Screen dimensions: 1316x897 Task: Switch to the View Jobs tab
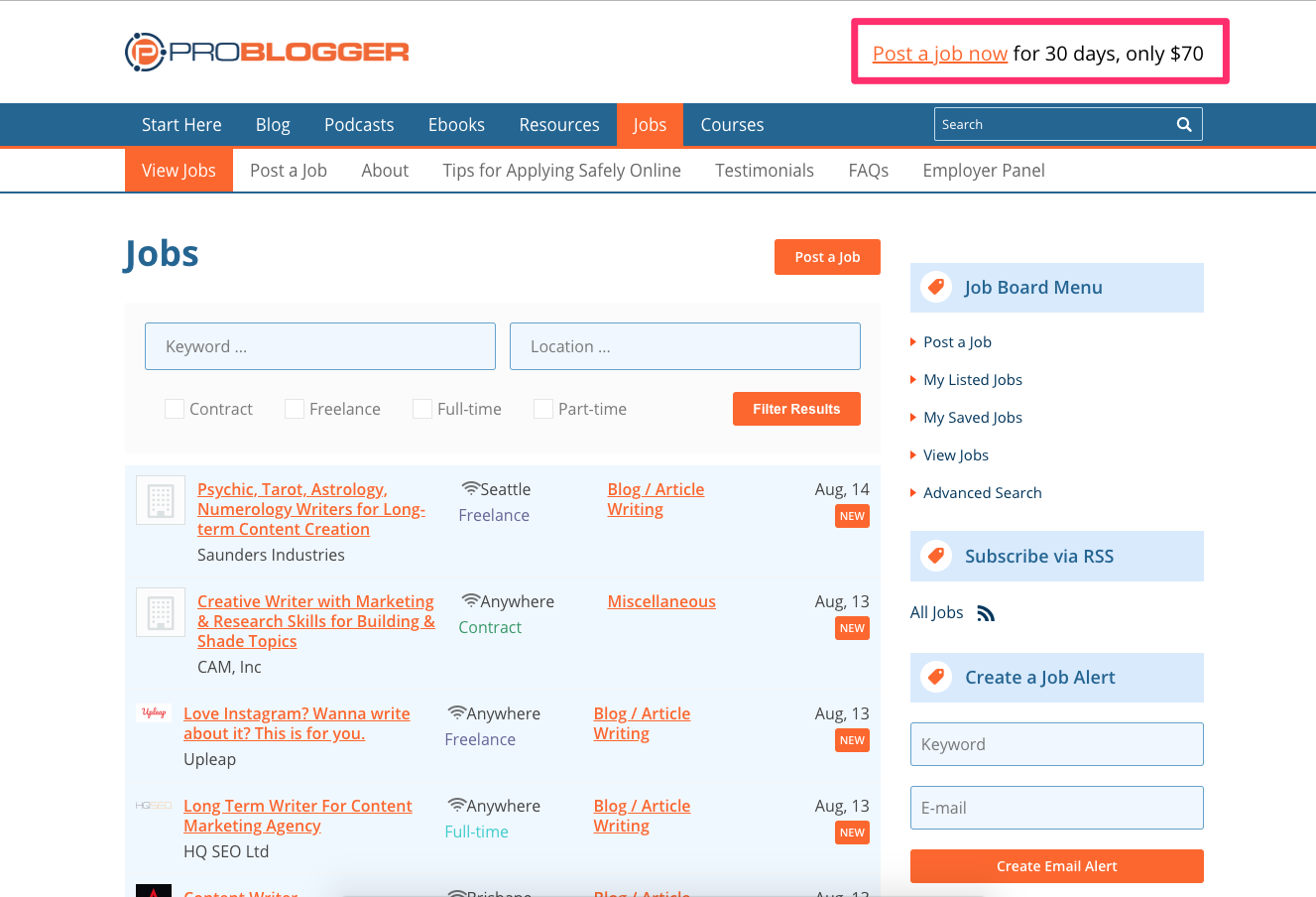(x=179, y=171)
